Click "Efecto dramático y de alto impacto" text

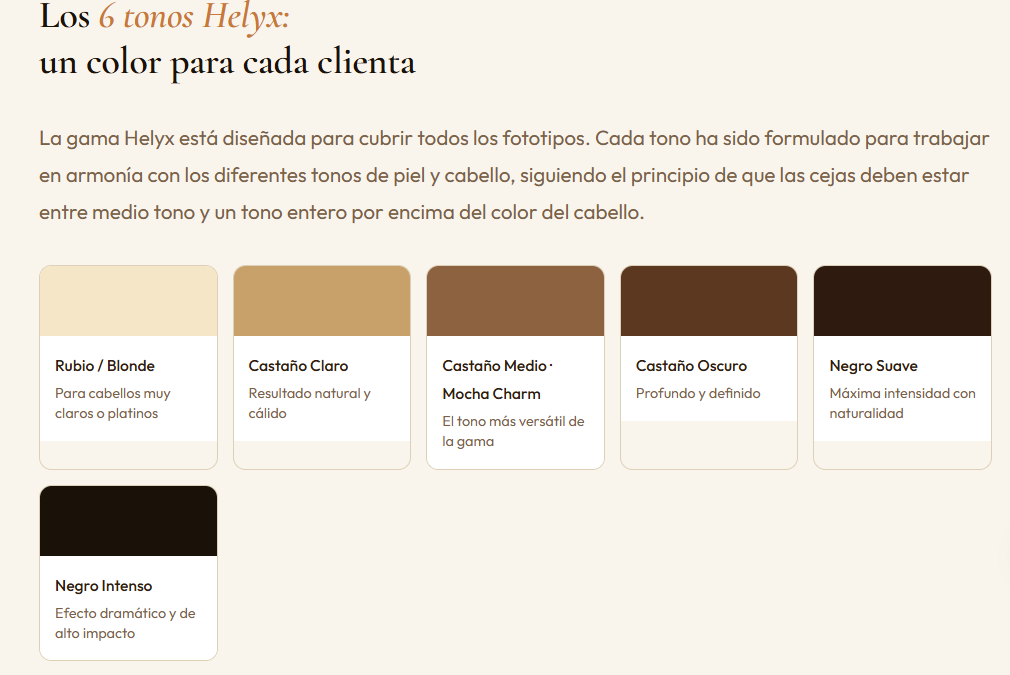125,623
